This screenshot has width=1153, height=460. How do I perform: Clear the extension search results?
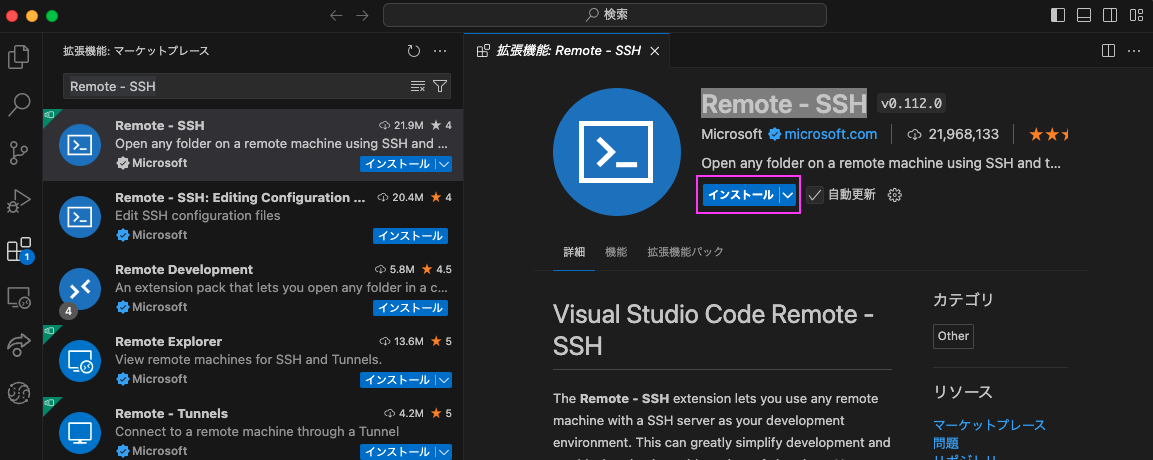click(418, 87)
